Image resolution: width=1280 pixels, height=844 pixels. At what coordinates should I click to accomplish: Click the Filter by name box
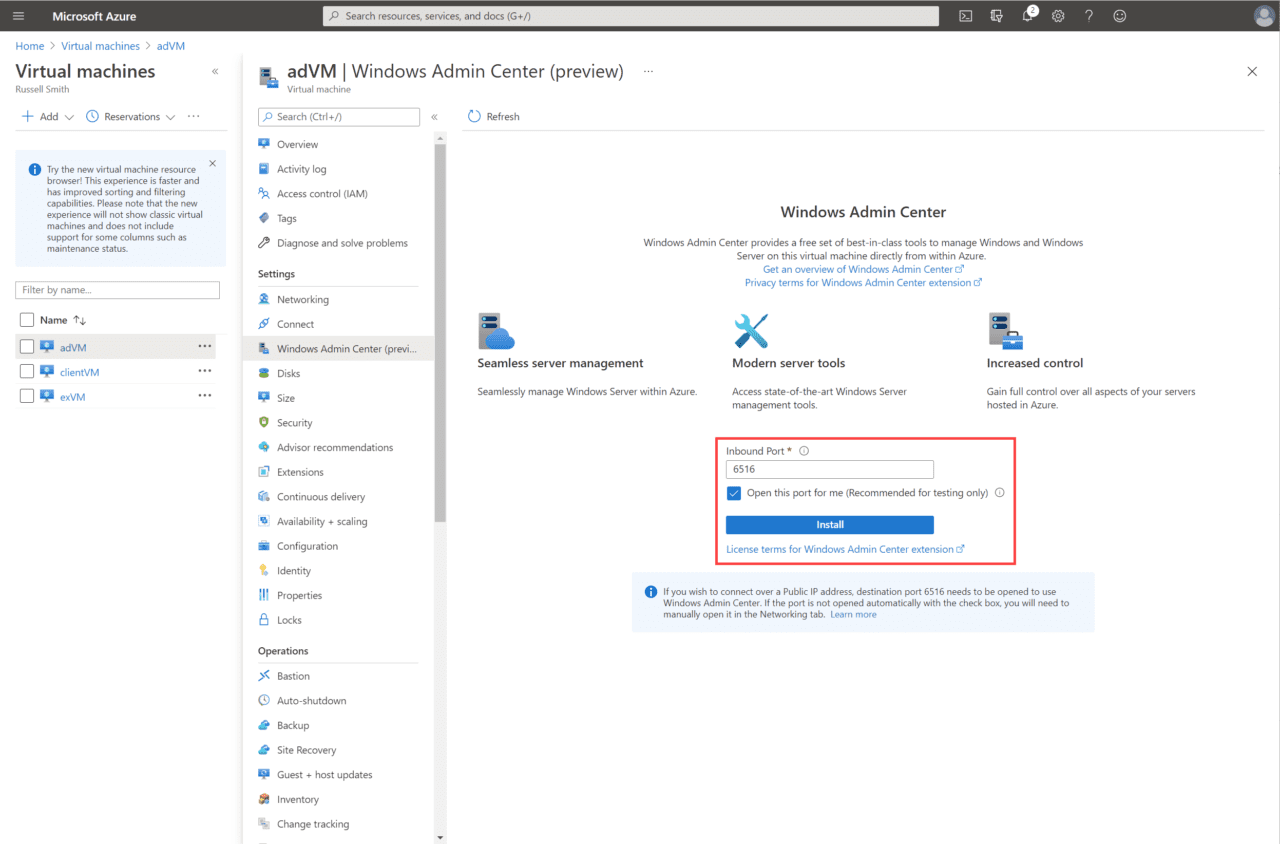tap(117, 290)
